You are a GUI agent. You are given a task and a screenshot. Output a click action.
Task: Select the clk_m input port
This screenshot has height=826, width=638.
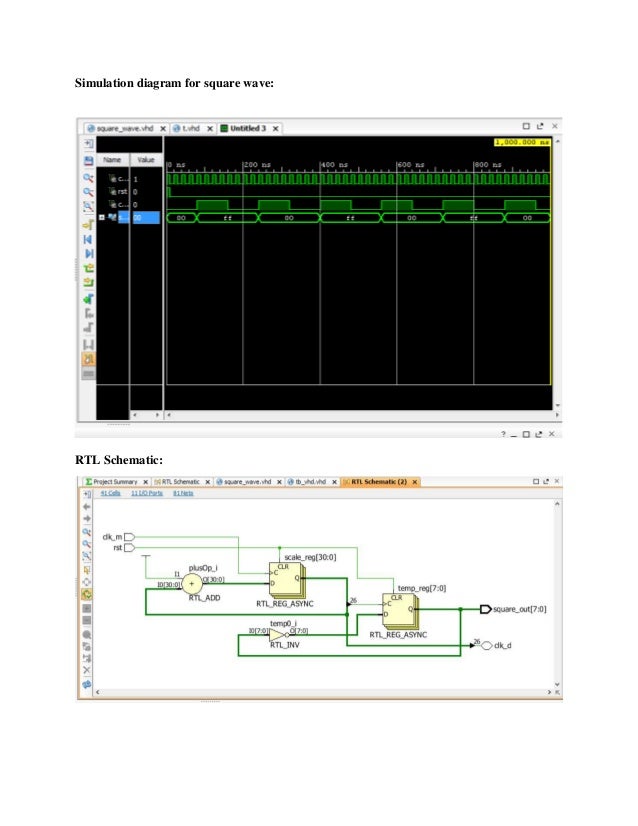click(x=129, y=537)
